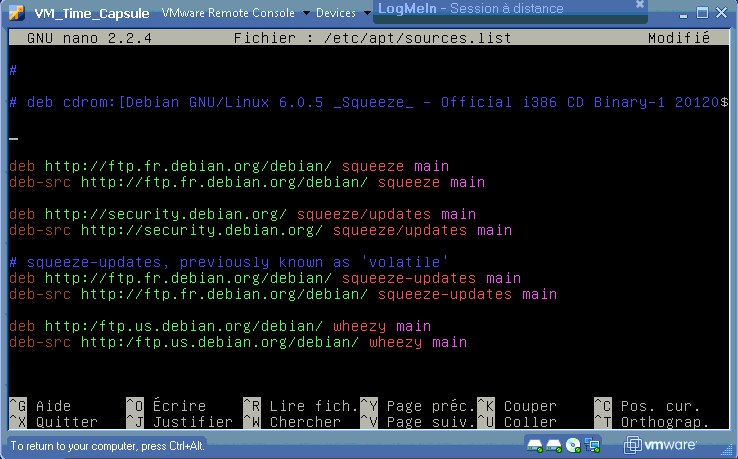
Task: Click the window resize grip corner
Action: (x=727, y=450)
